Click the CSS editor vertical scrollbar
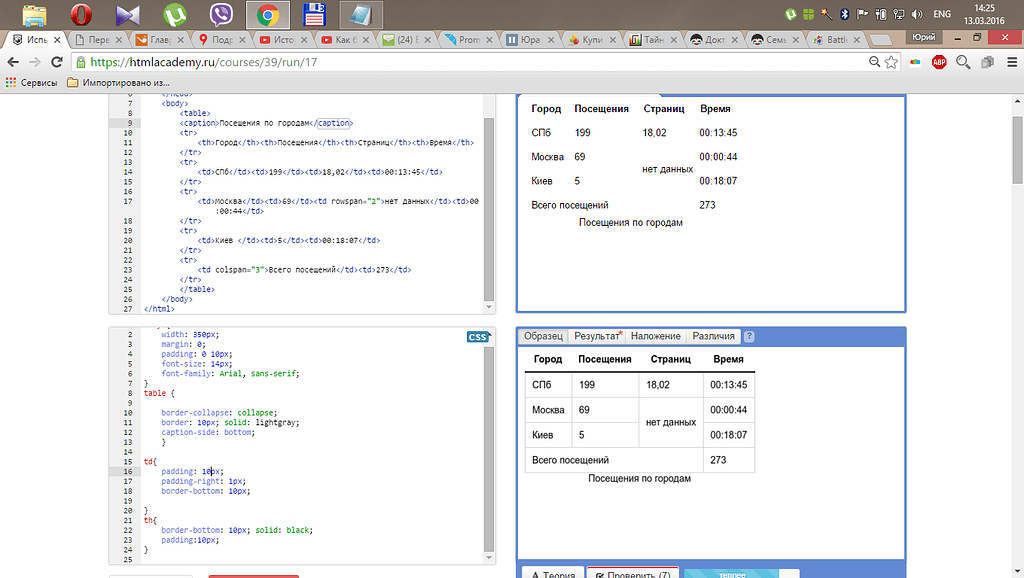Viewport: 1024px width, 578px height. click(x=488, y=449)
